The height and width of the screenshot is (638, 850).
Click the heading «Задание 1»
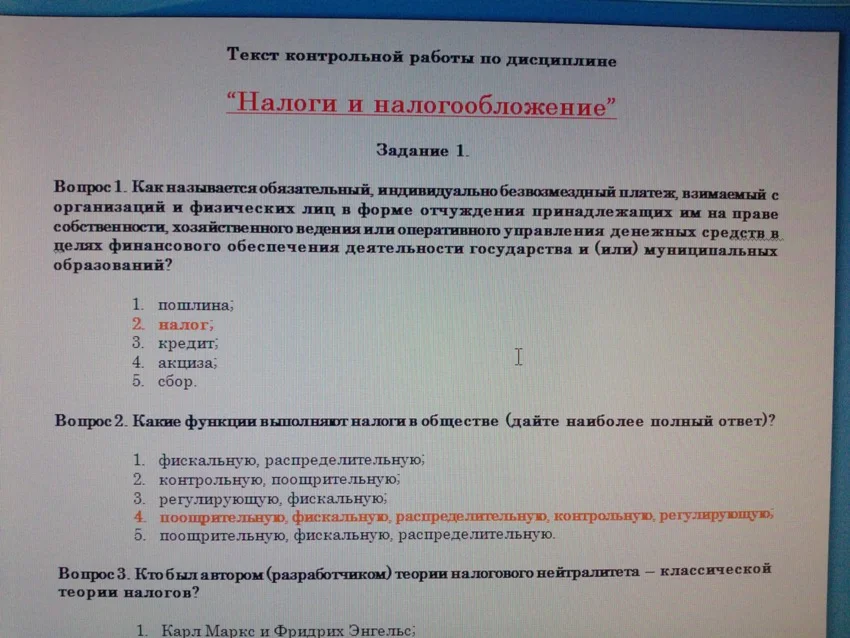click(x=422, y=152)
